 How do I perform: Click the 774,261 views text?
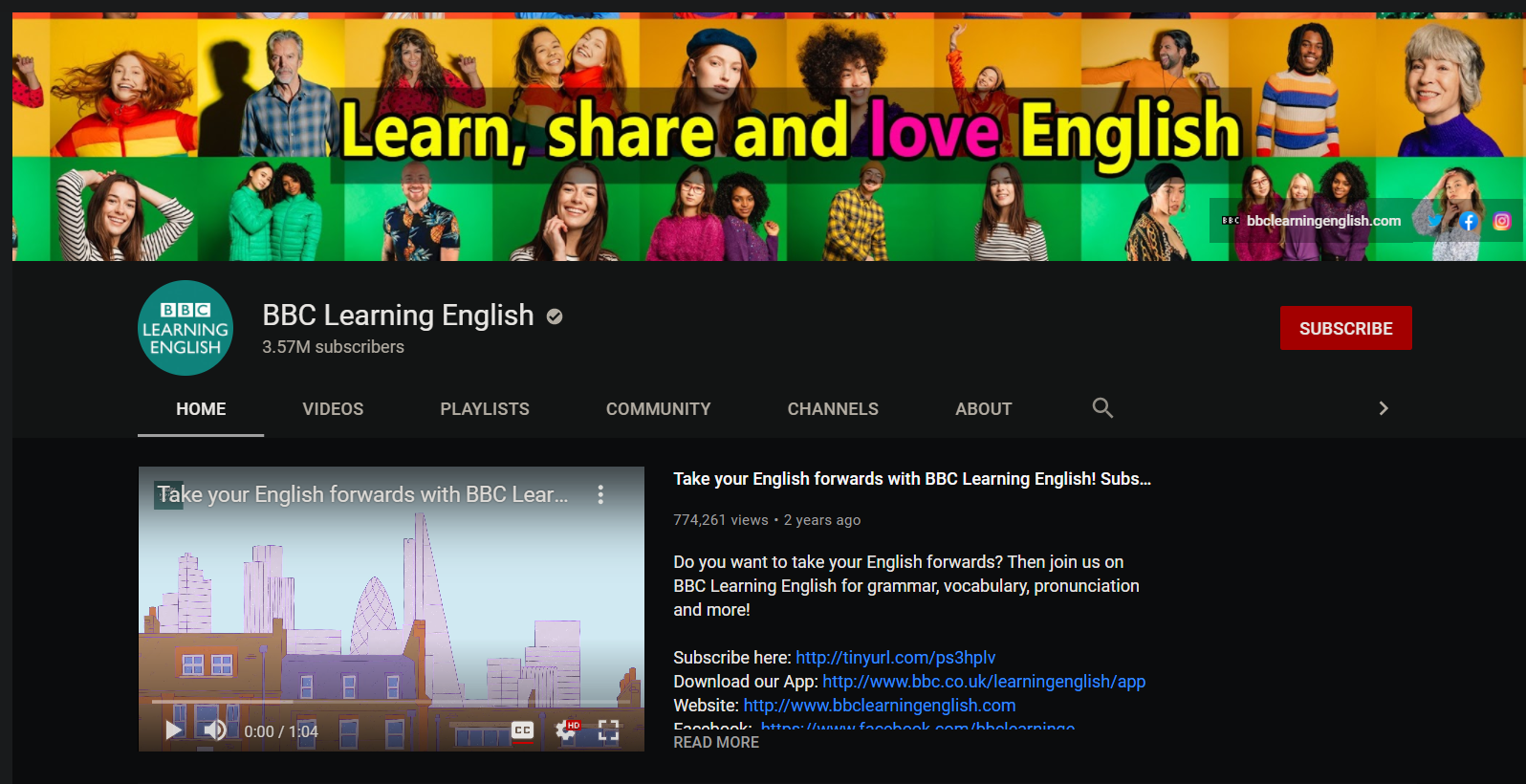click(x=721, y=520)
